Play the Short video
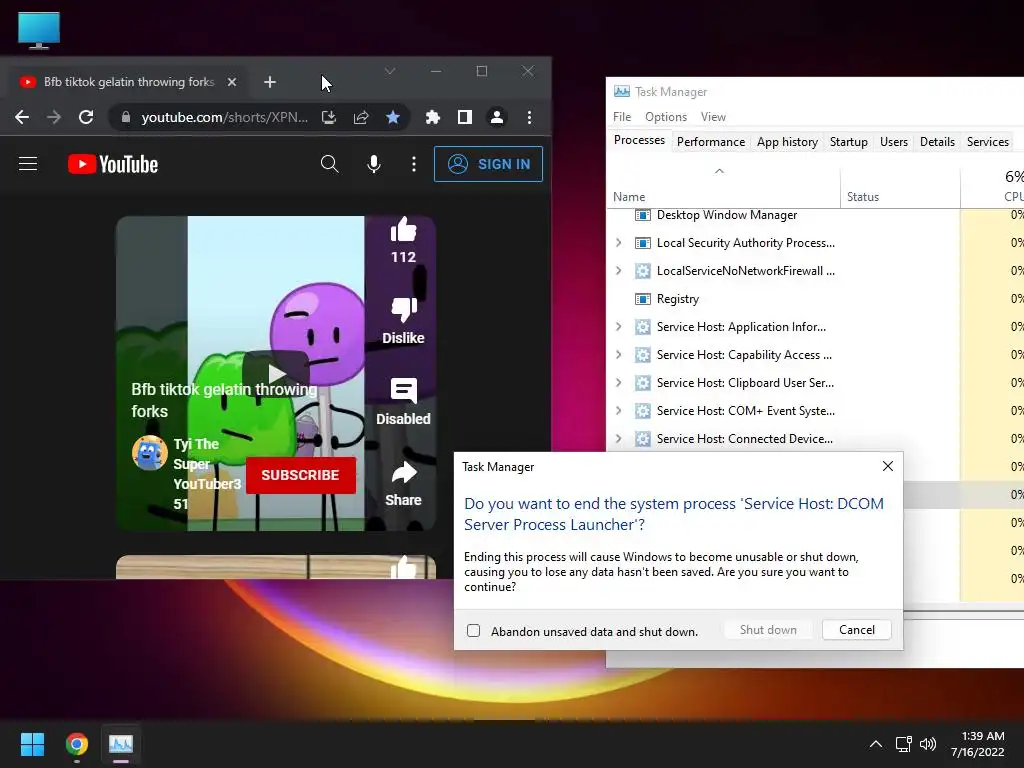This screenshot has height=768, width=1024. pos(276,374)
